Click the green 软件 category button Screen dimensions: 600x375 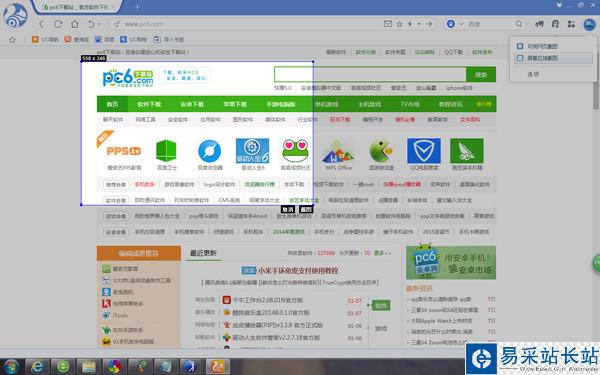point(381,305)
